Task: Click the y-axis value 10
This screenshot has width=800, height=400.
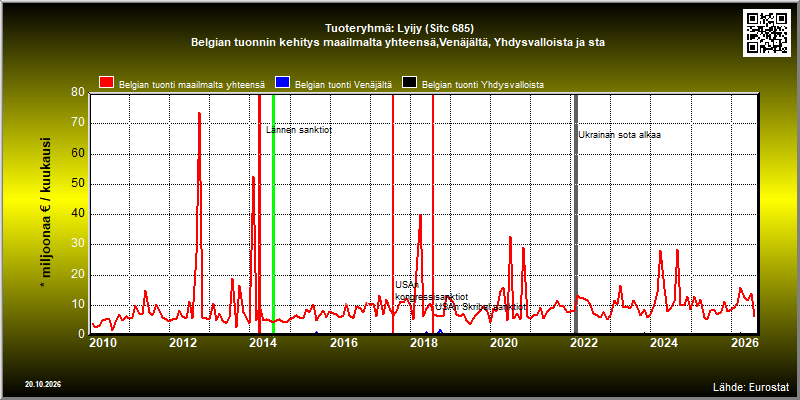Action: point(78,306)
